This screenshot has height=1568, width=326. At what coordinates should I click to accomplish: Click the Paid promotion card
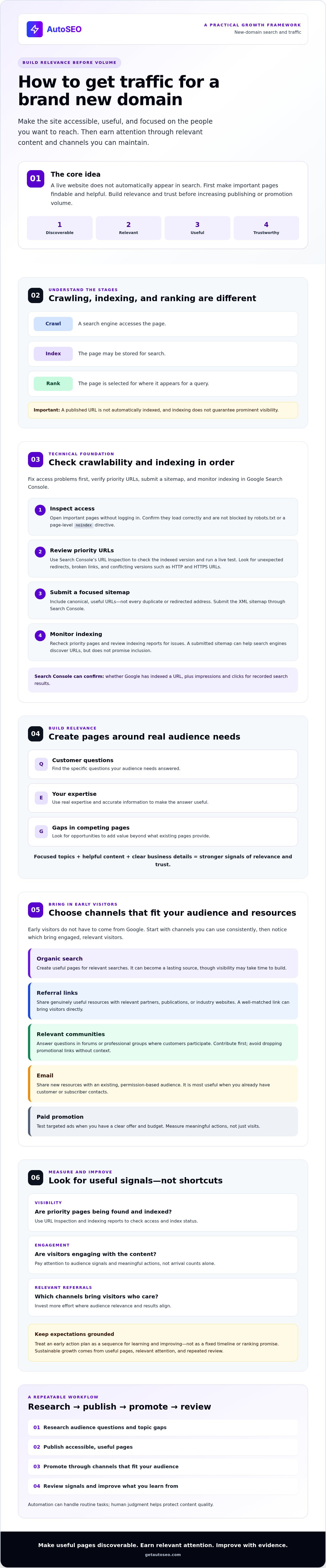163,1121
